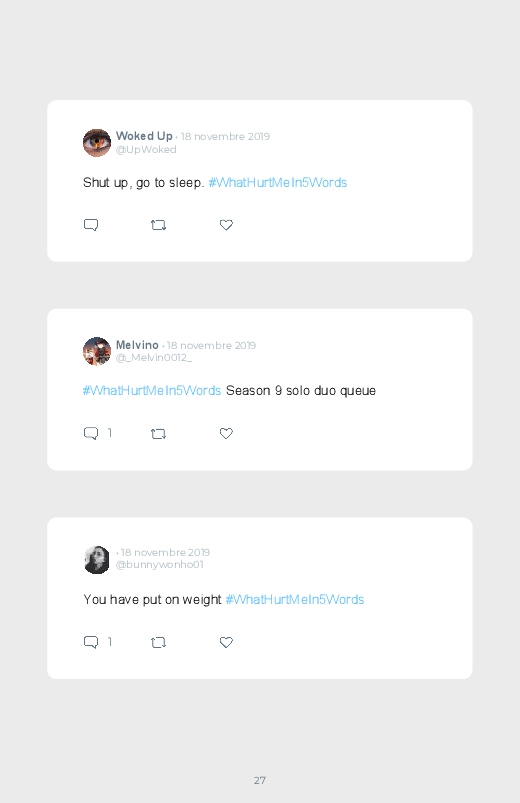The width and height of the screenshot is (520, 803).
Task: Open hashtag link in Melvino's tweet
Action: pos(152,391)
